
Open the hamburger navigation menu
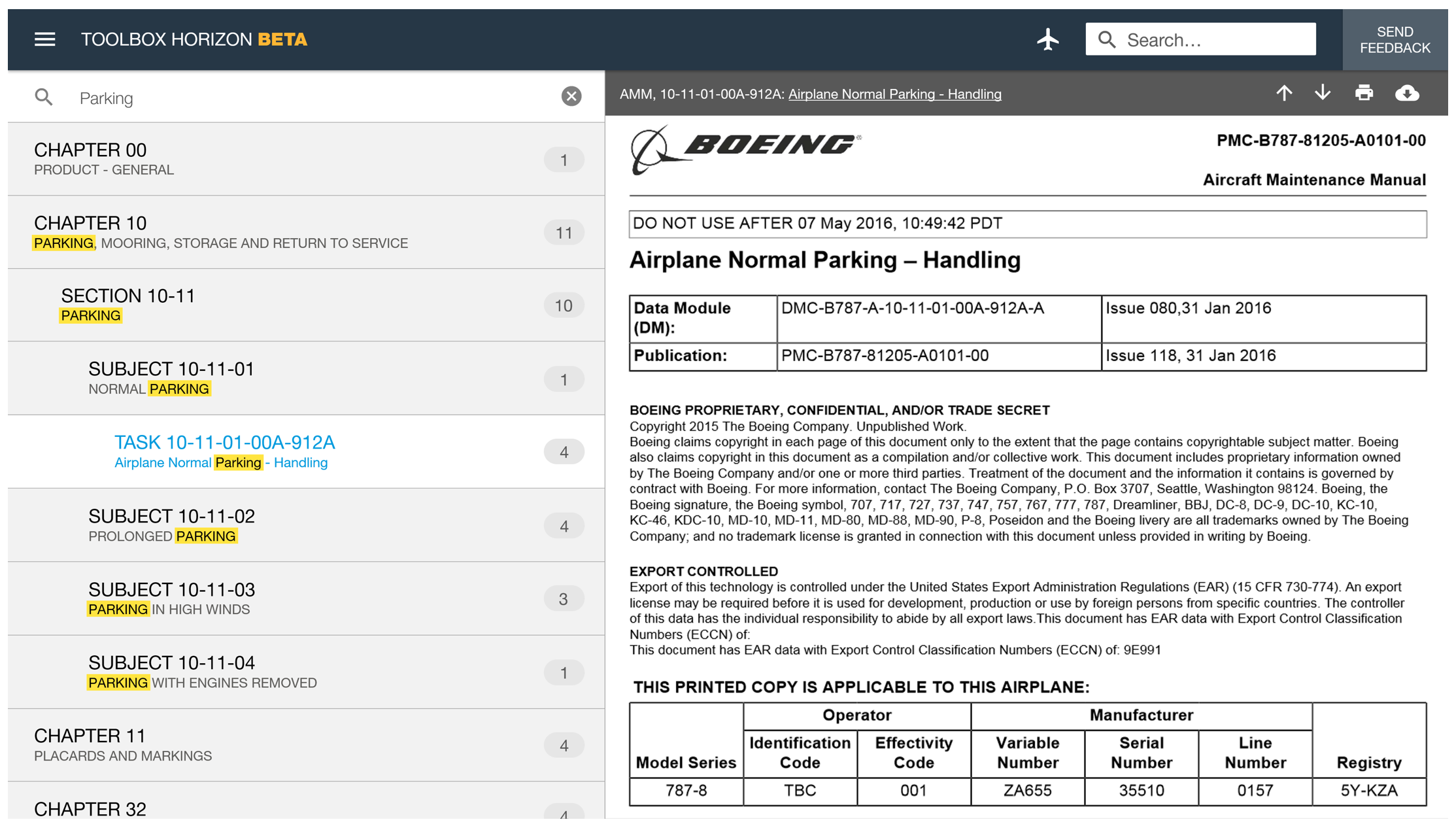pos(44,39)
